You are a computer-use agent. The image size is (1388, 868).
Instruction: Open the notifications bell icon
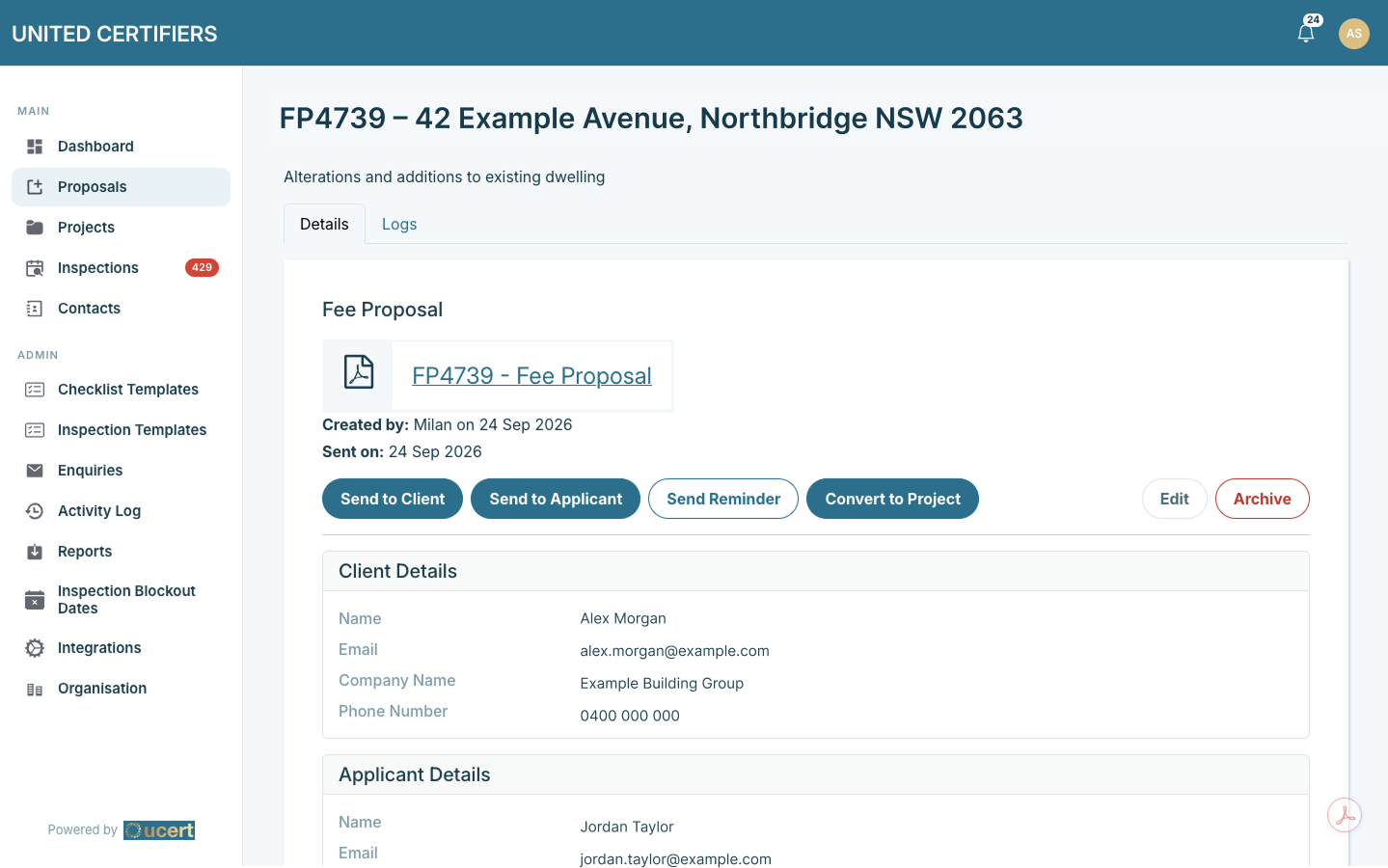[1306, 33]
